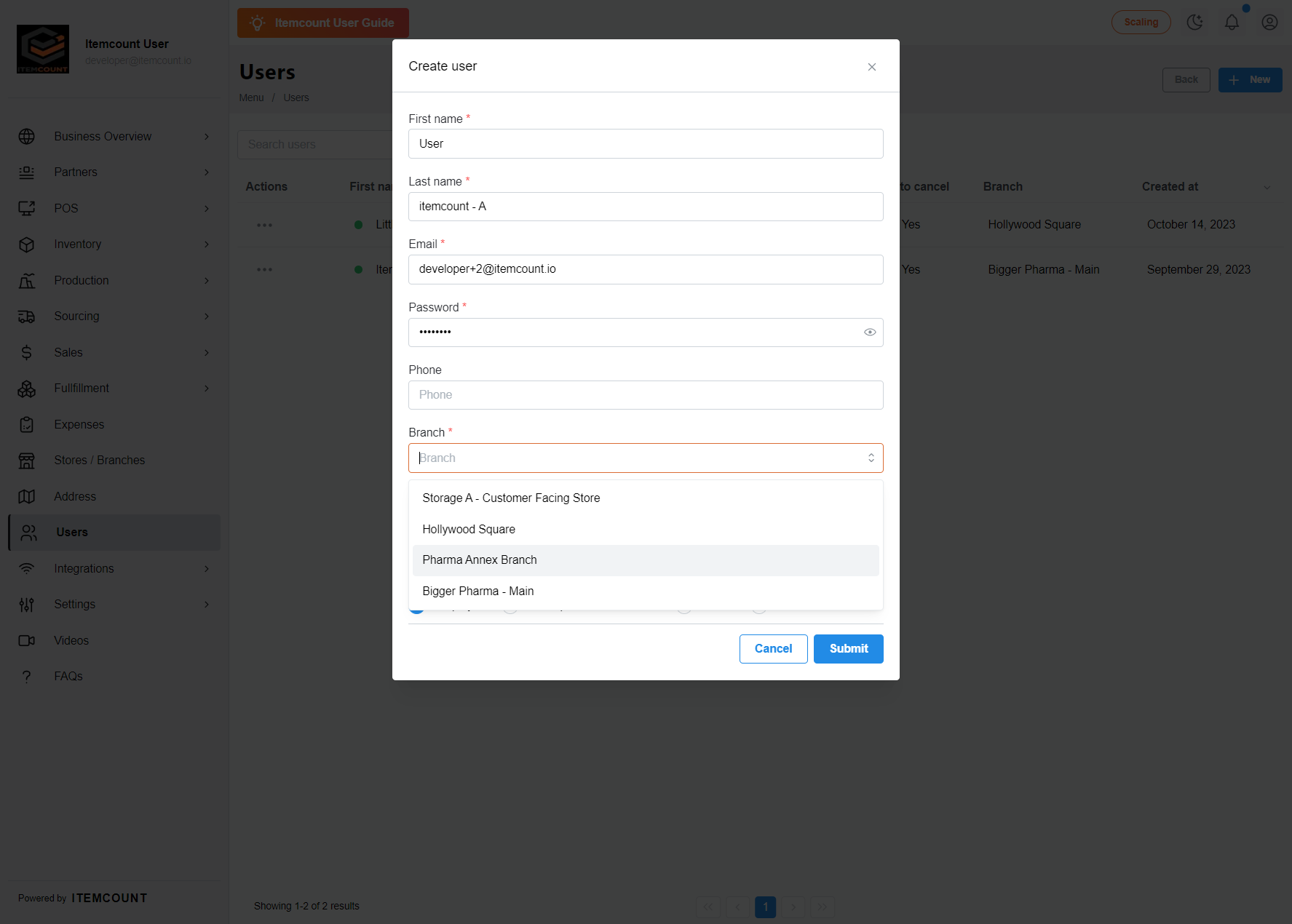Expand the POS sidebar section
The width and height of the screenshot is (1292, 924).
115,209
